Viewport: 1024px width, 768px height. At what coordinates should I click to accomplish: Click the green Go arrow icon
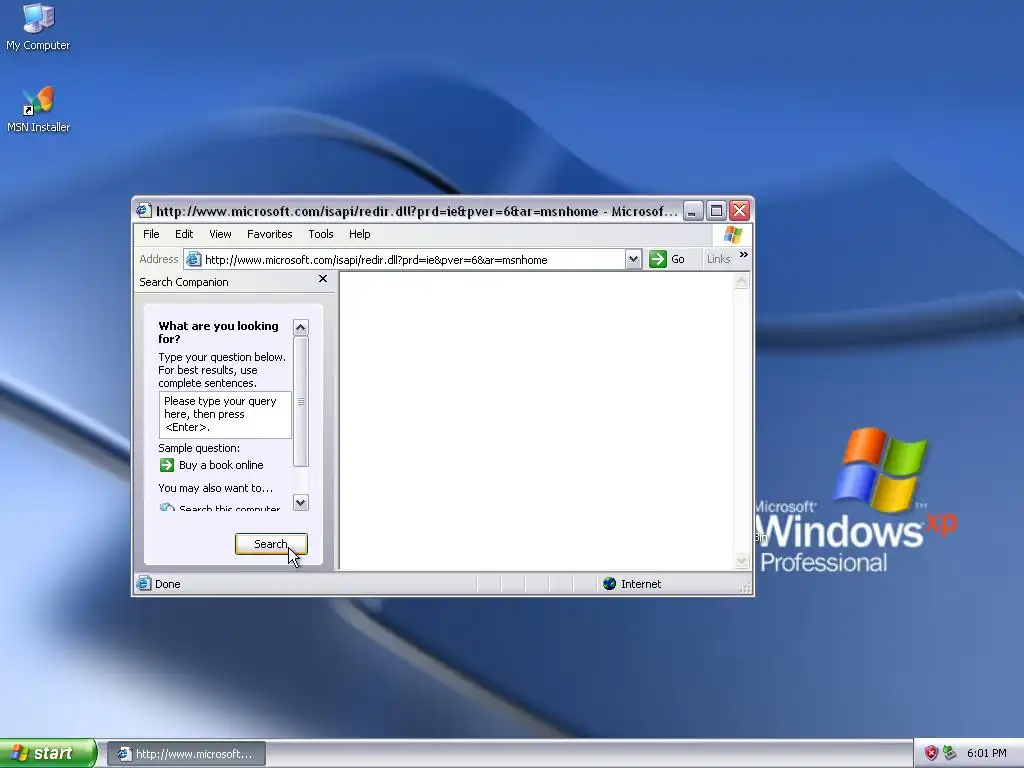click(658, 259)
